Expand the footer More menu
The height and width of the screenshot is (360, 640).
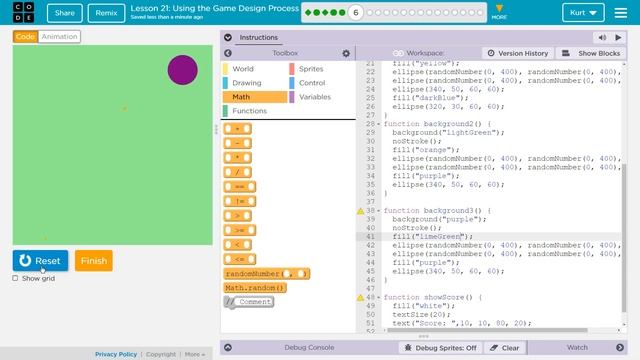point(195,354)
